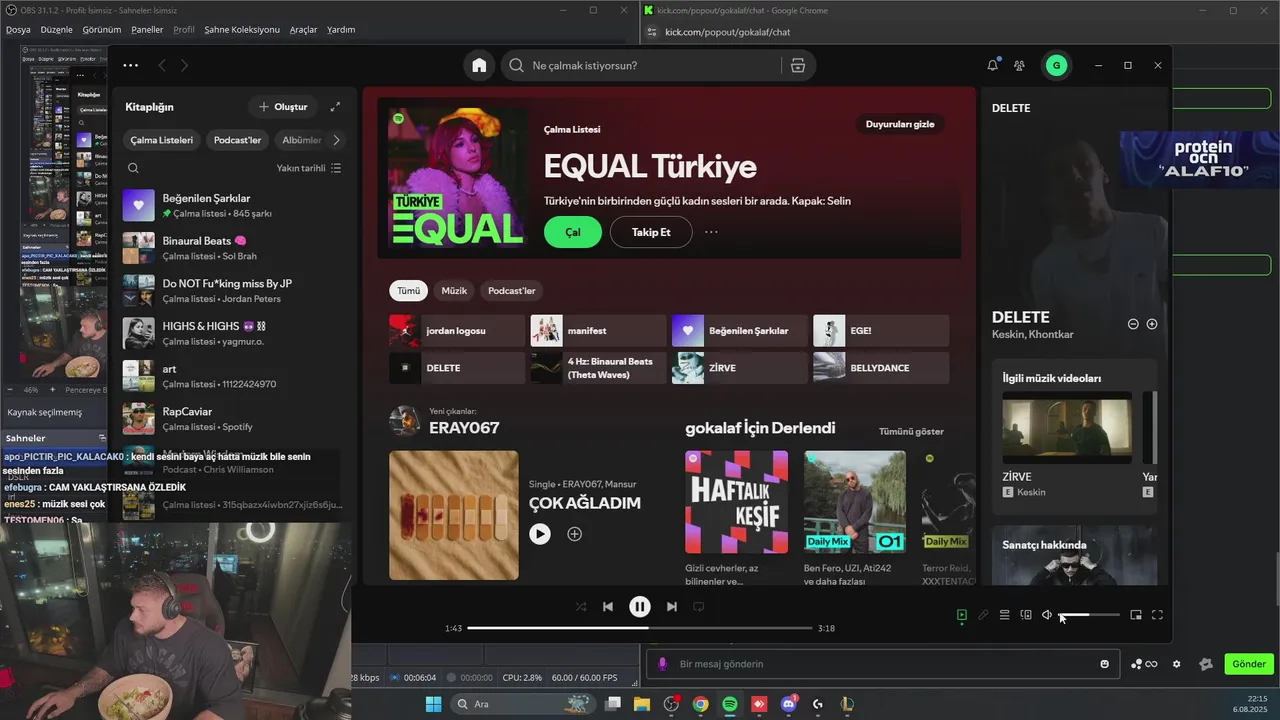The image size is (1280, 720).
Task: Open the lyrics microphone icon
Action: pyautogui.click(x=983, y=615)
